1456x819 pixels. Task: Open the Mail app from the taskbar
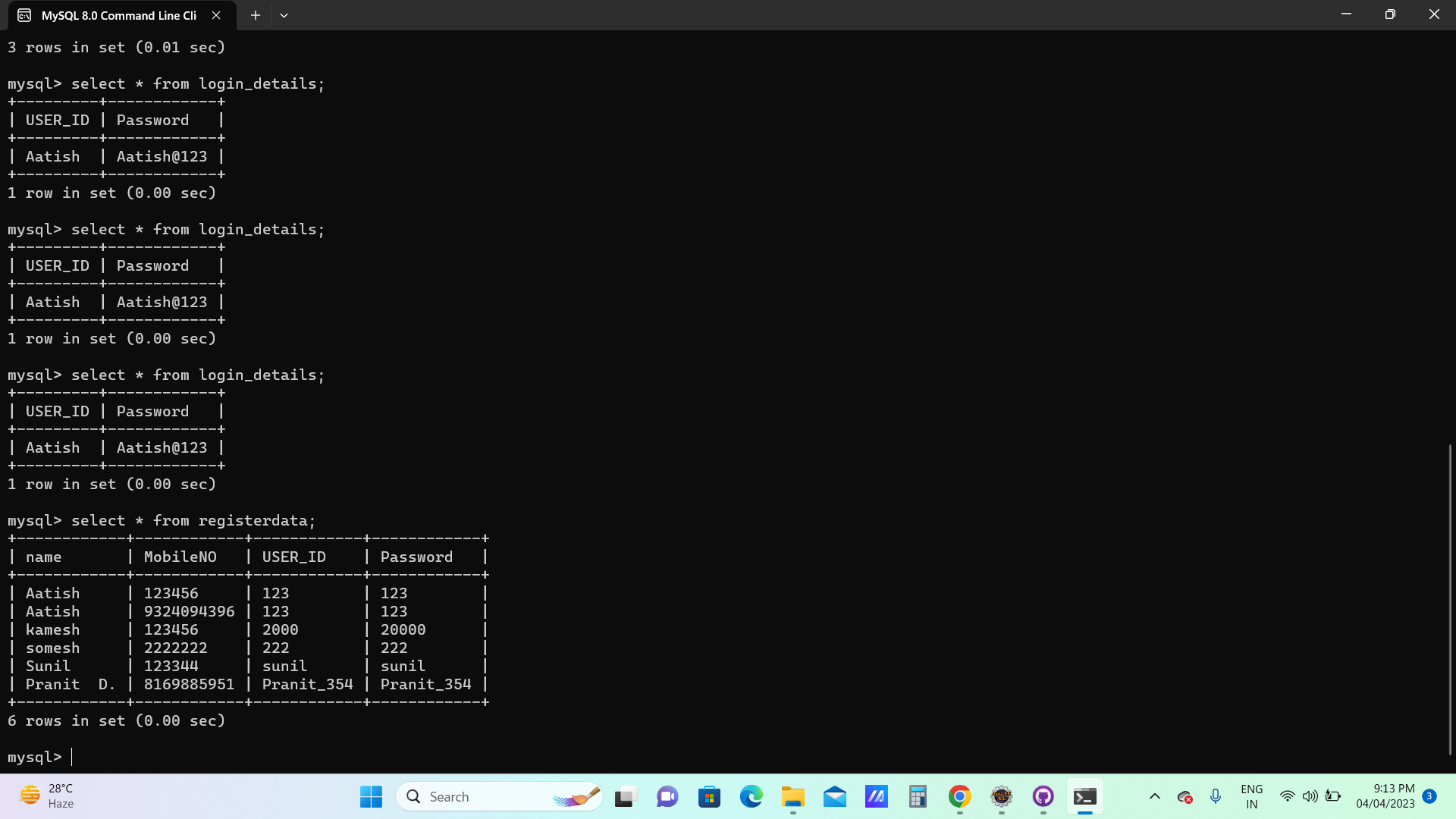[x=834, y=796]
